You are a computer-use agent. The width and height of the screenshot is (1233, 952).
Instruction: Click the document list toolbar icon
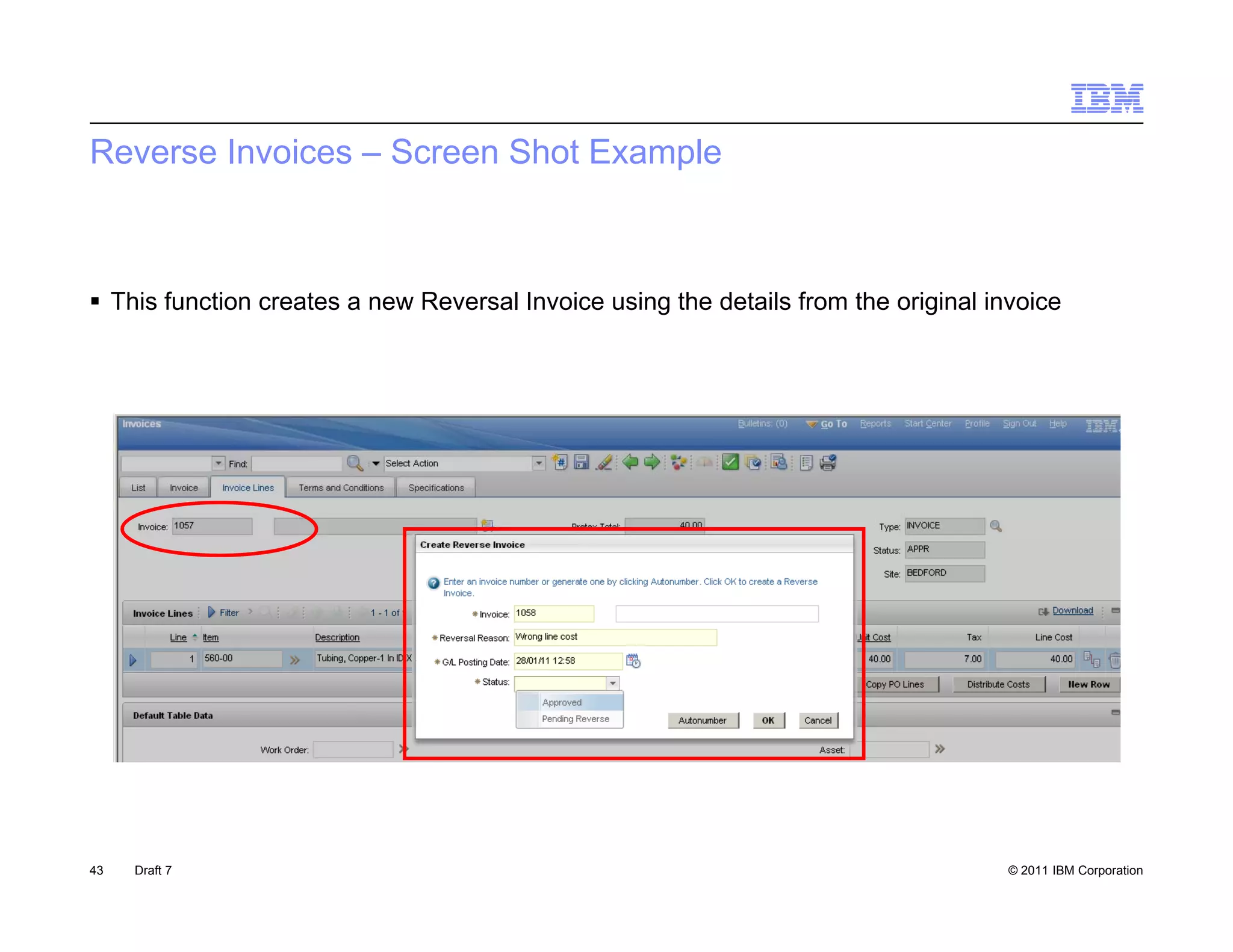[x=807, y=462]
